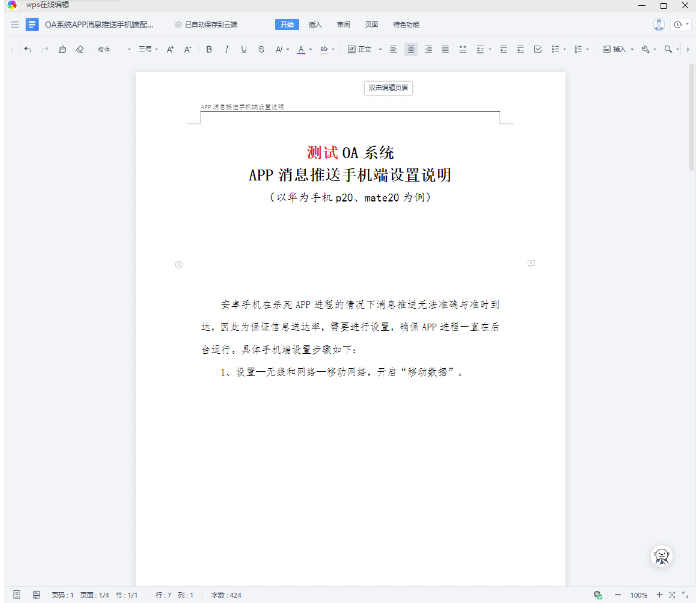Click the 100% zoom level value

pos(638,595)
